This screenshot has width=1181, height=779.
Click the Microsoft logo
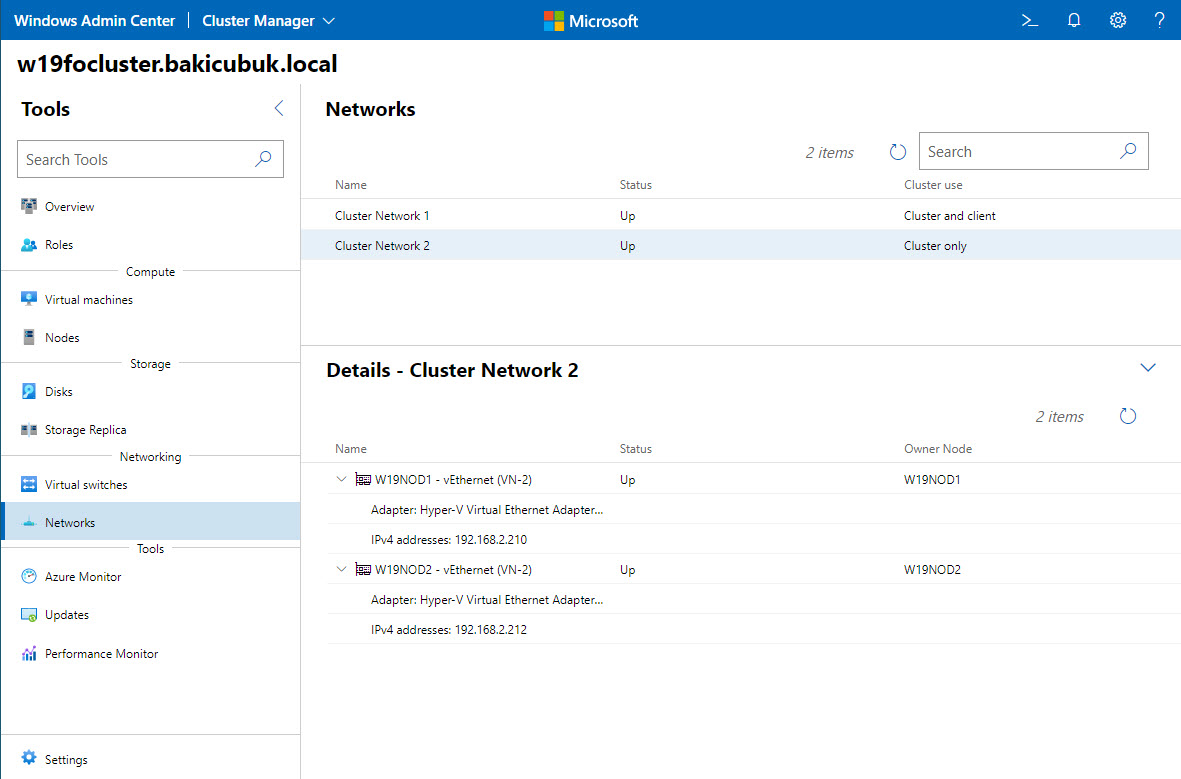point(591,21)
